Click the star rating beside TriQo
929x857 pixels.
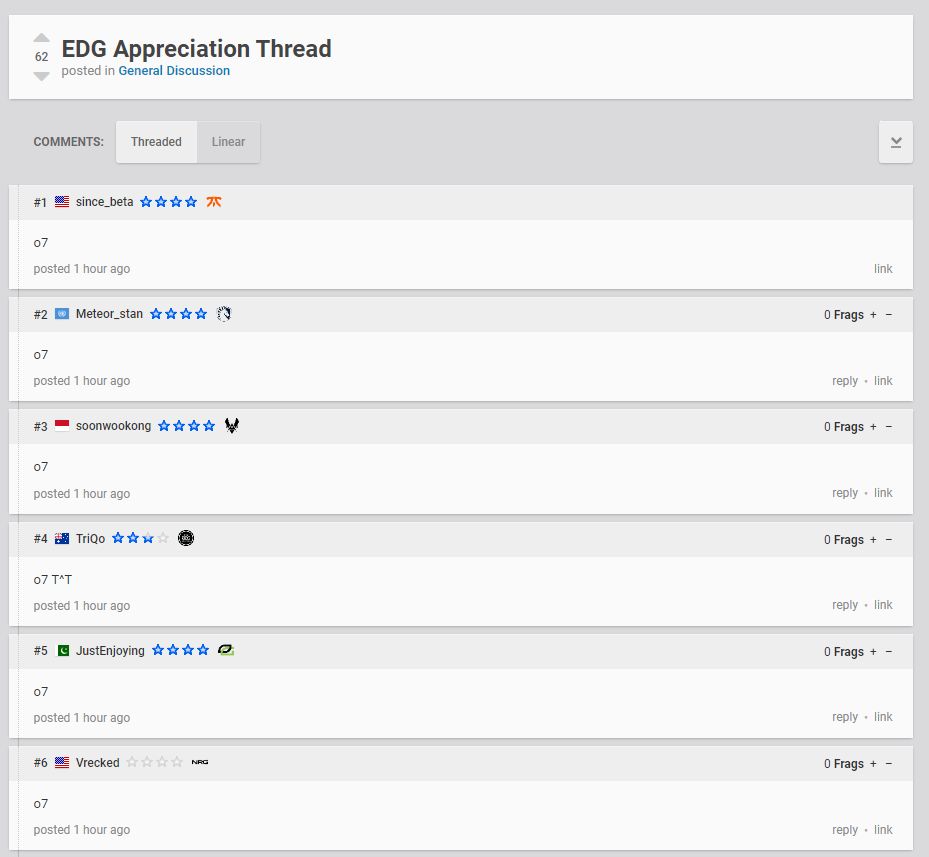(140, 538)
